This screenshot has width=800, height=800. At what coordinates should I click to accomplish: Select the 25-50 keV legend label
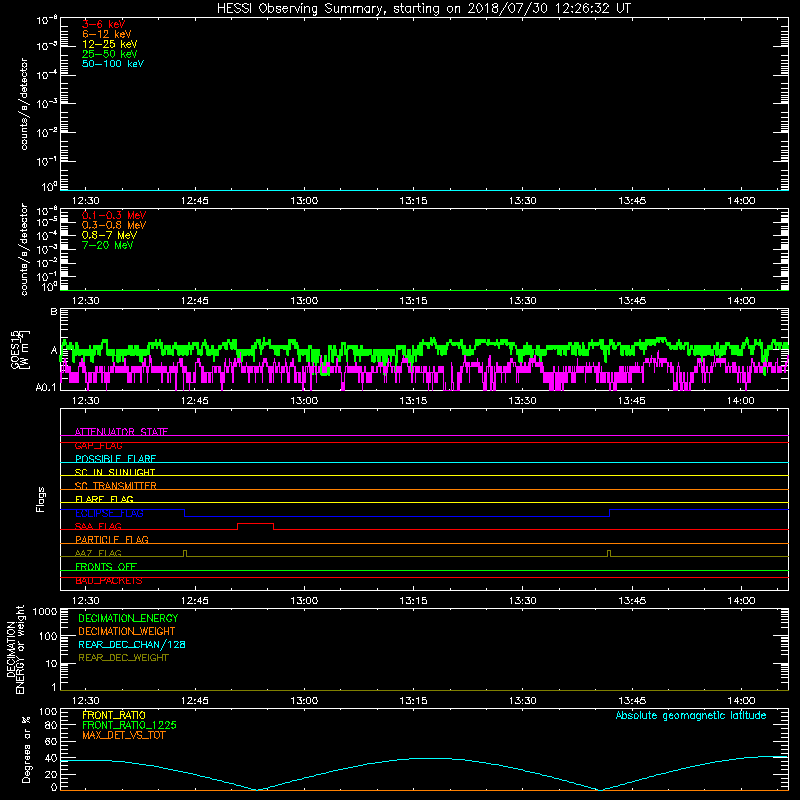click(x=110, y=54)
